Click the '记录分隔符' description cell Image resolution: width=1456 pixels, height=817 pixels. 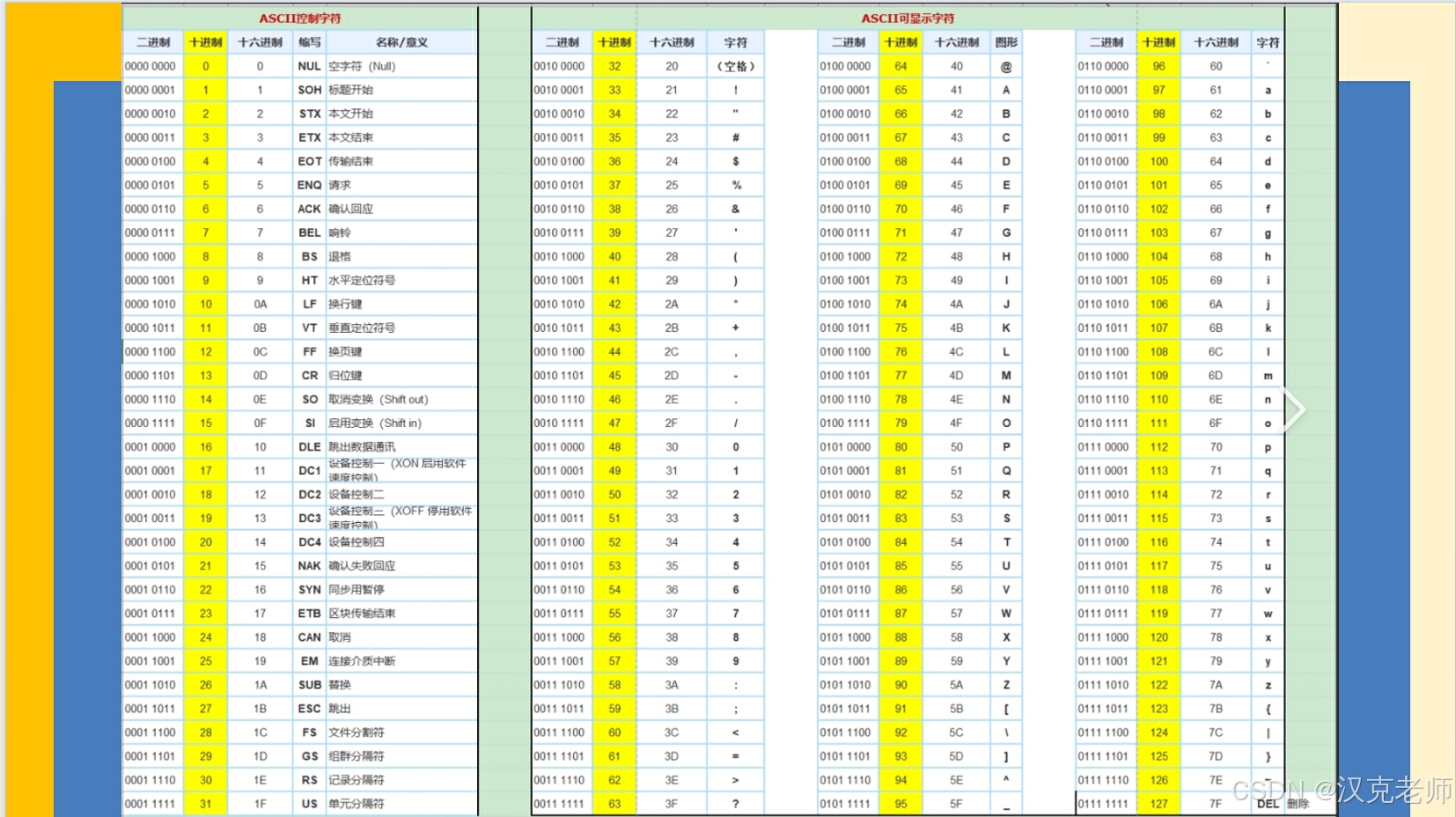pos(401,779)
